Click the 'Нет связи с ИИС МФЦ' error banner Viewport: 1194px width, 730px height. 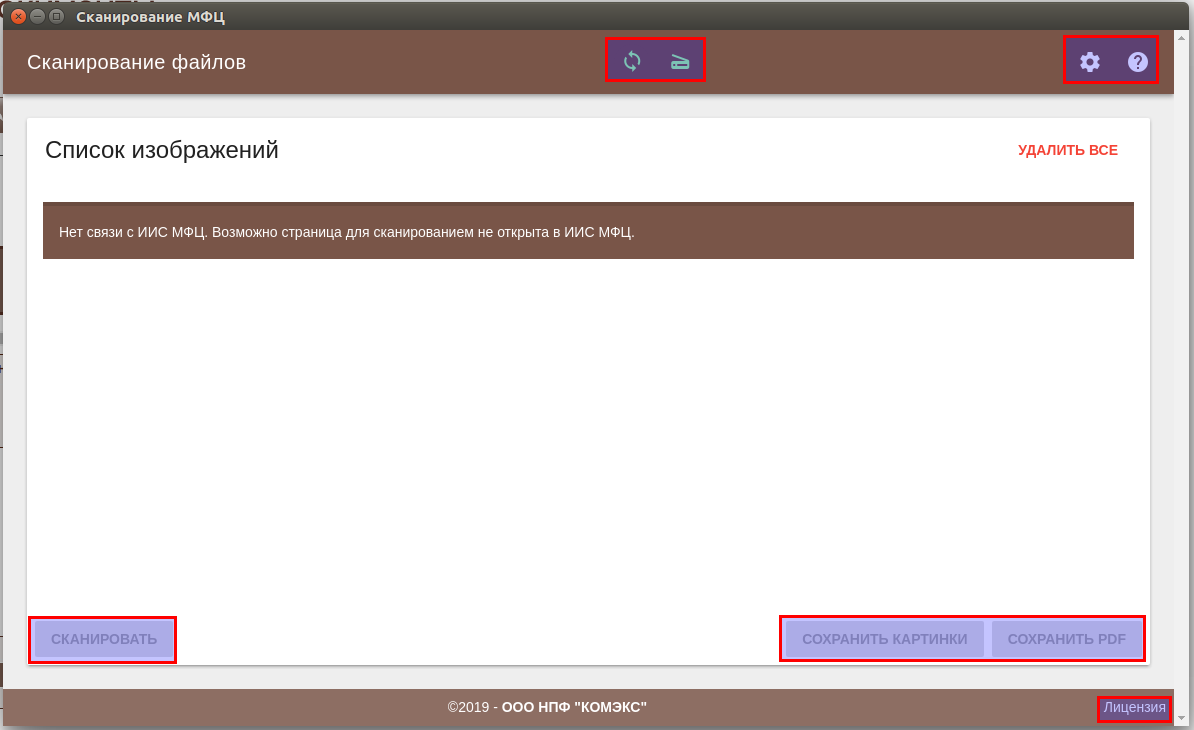588,231
